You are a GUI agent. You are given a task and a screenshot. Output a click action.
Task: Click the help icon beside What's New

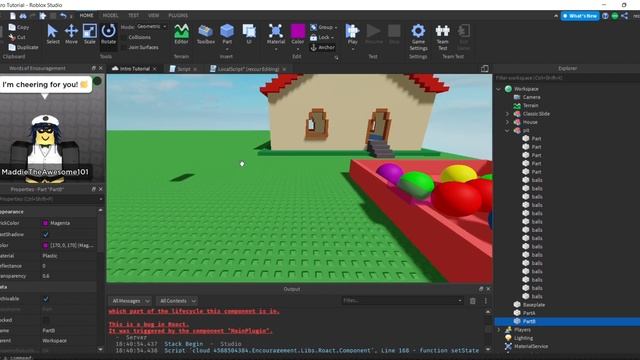tap(605, 16)
